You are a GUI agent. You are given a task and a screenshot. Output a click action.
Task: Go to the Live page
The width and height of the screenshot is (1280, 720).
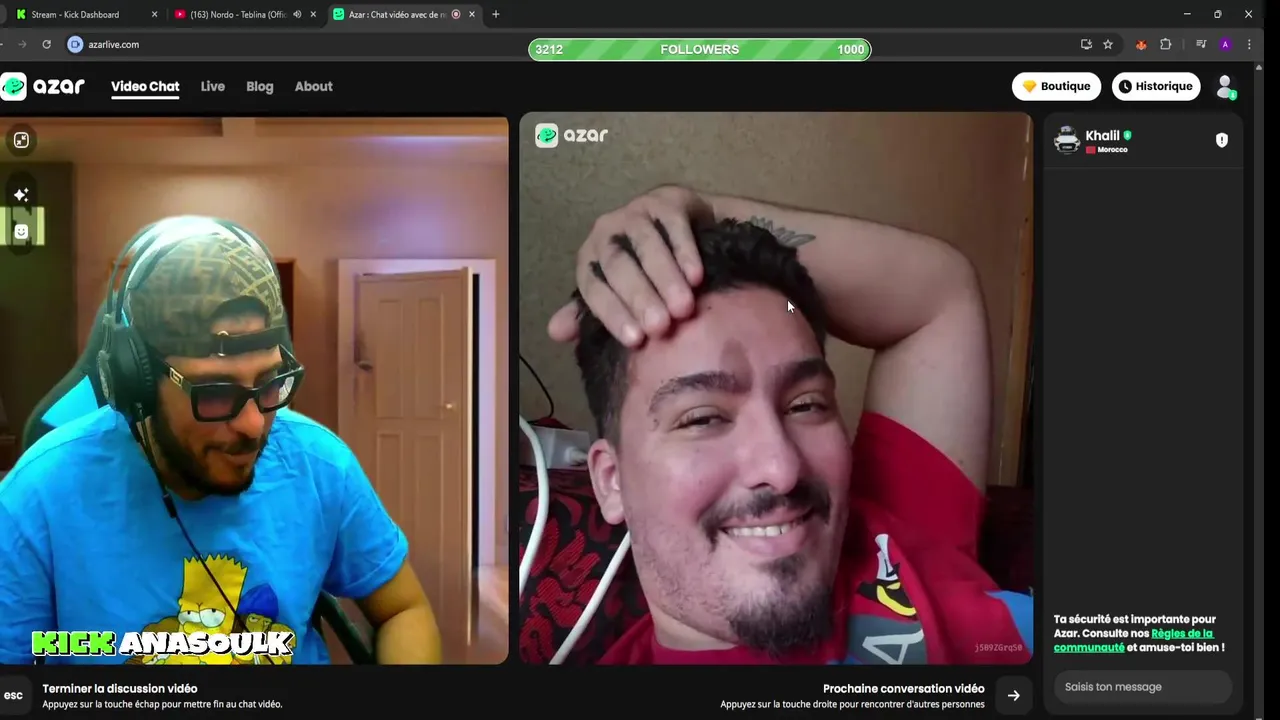tap(212, 87)
